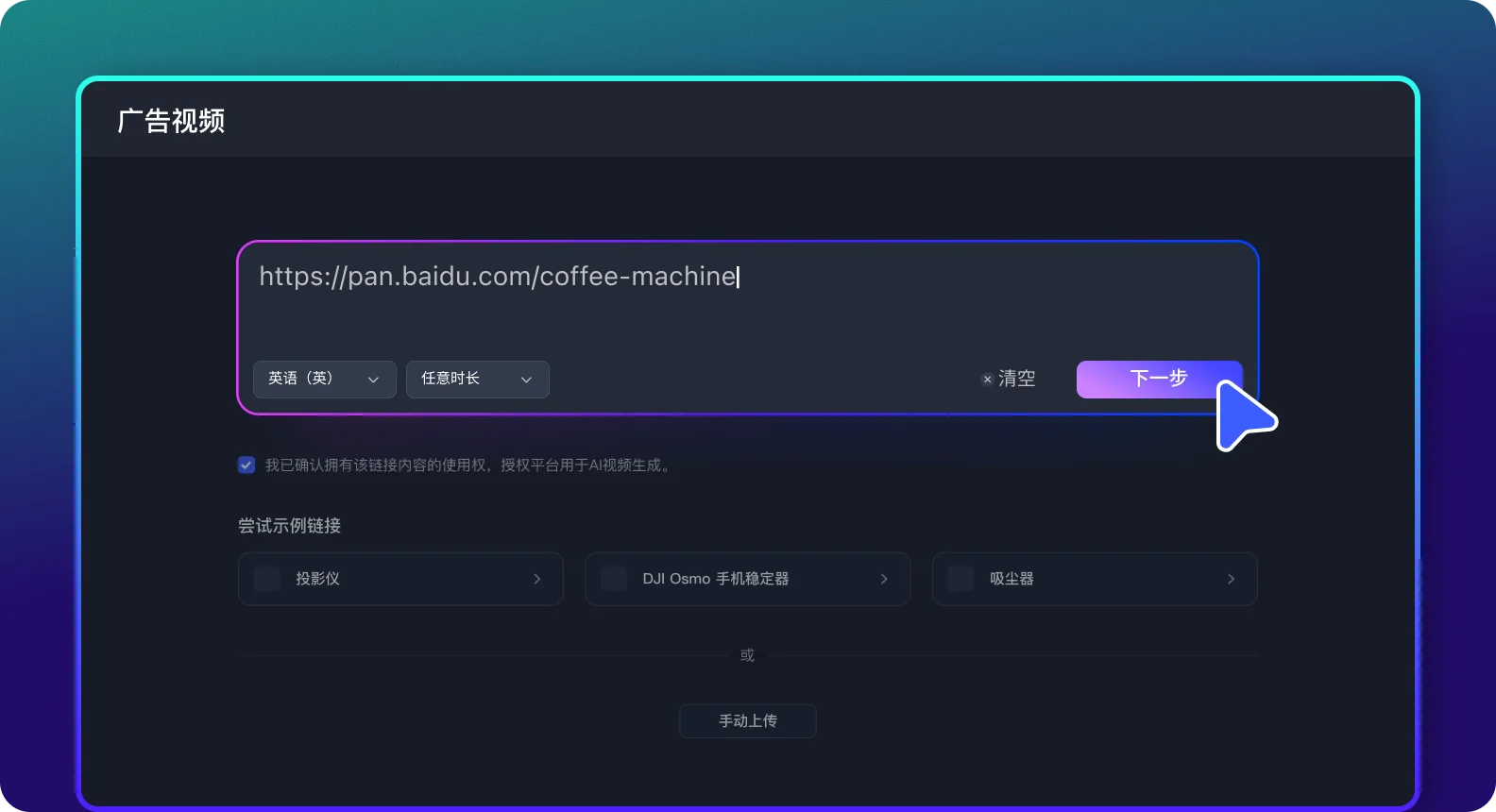Click the arrow chevron on 投影仪 card
Image resolution: width=1496 pixels, height=812 pixels.
pyautogui.click(x=536, y=579)
